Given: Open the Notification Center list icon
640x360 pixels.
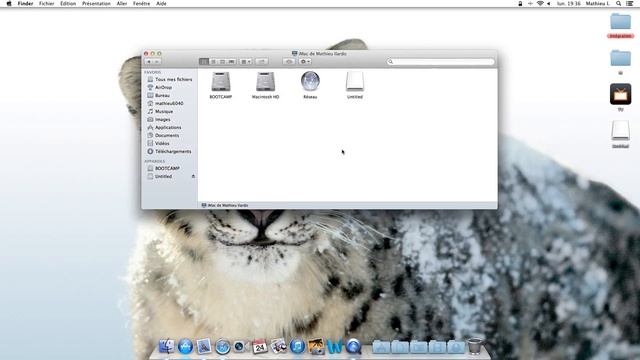Looking at the screenshot, I should [x=630, y=3].
